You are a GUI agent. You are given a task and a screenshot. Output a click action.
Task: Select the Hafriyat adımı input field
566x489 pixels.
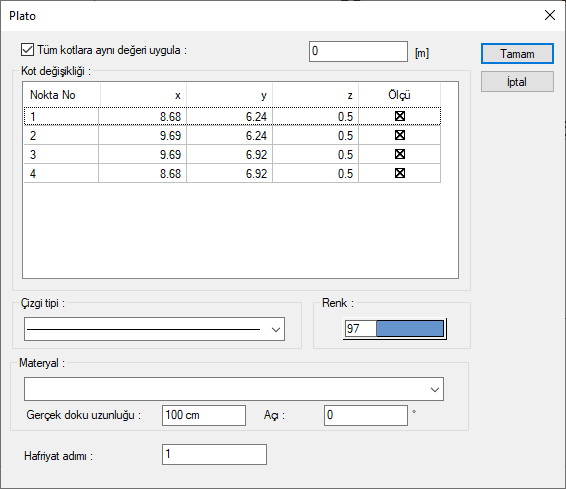[x=214, y=454]
